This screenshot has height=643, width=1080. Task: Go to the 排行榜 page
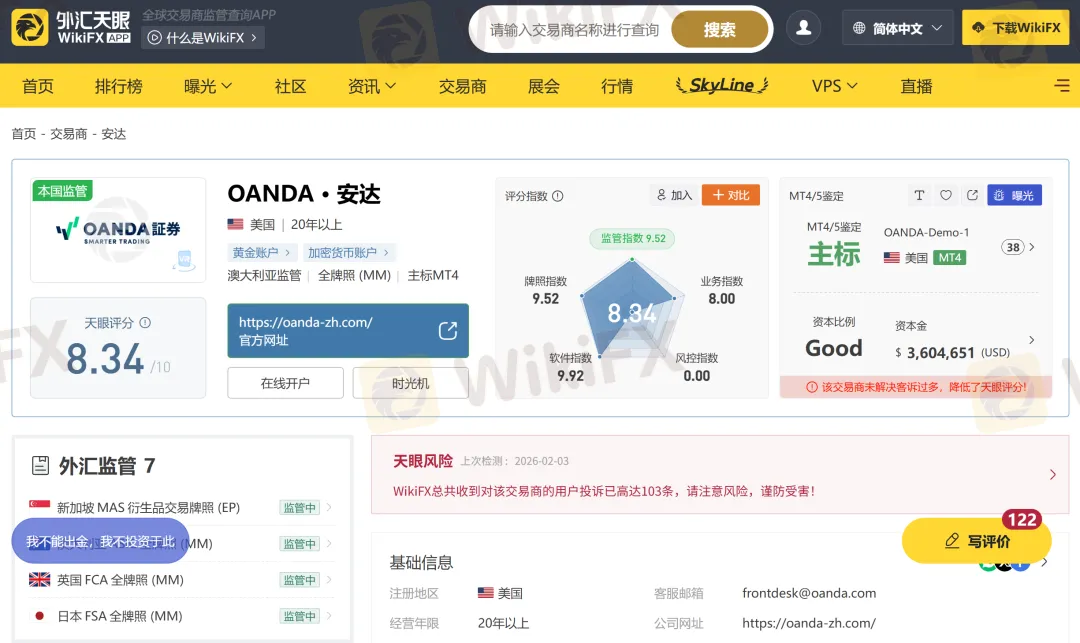[x=119, y=86]
